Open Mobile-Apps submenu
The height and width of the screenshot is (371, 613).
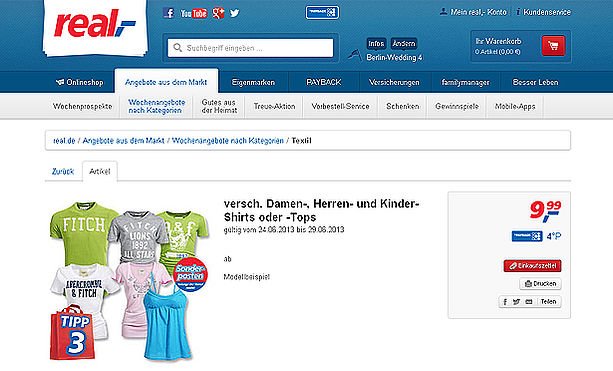tap(515, 106)
